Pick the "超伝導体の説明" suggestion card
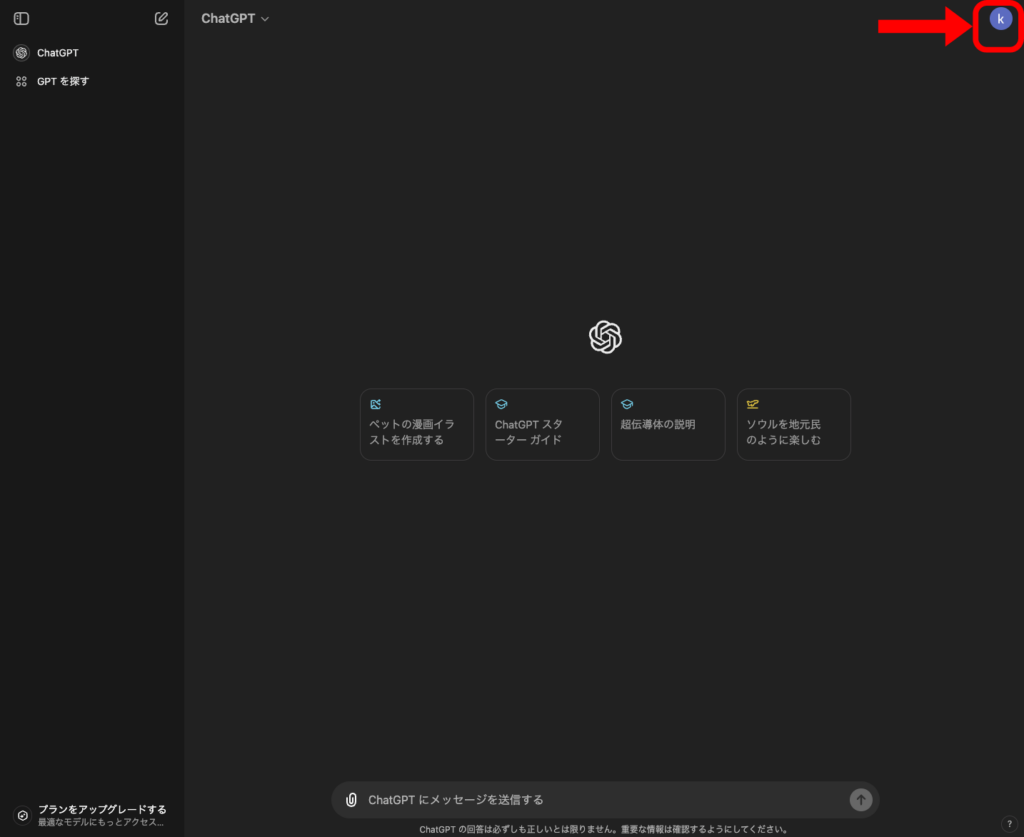The image size is (1024, 837). click(x=668, y=425)
